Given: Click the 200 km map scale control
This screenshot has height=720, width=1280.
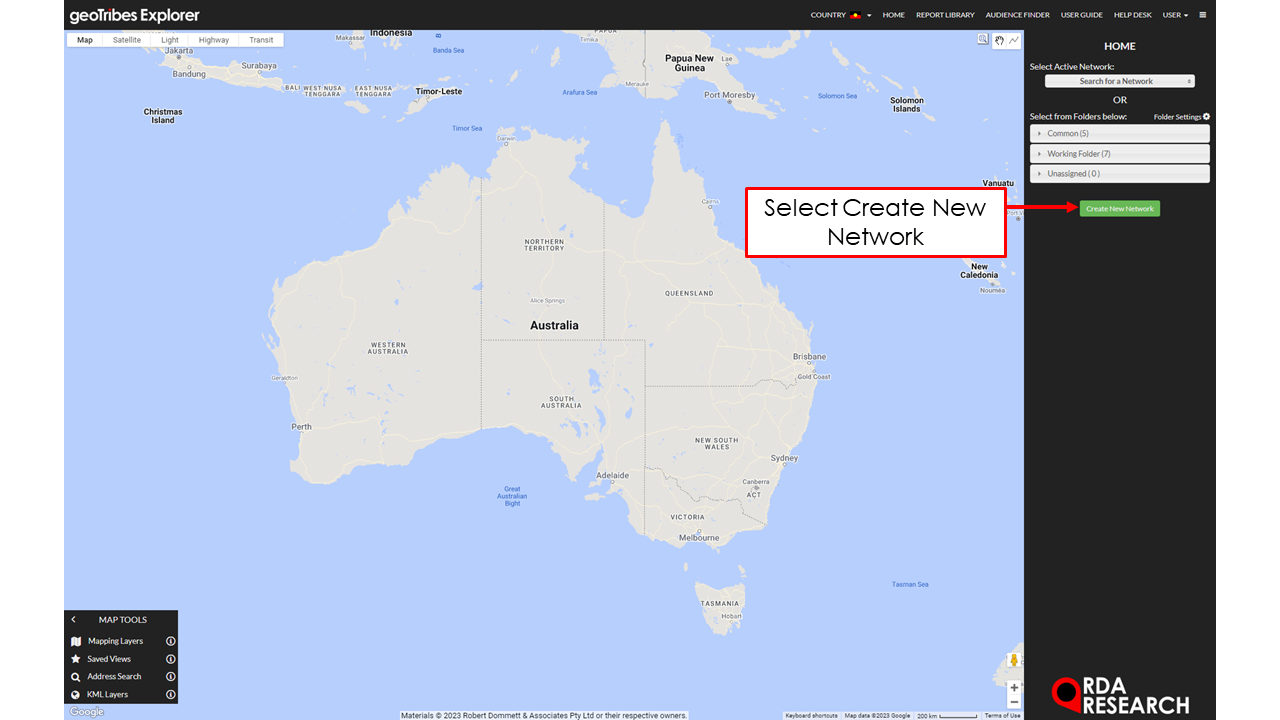Looking at the screenshot, I should pos(946,715).
